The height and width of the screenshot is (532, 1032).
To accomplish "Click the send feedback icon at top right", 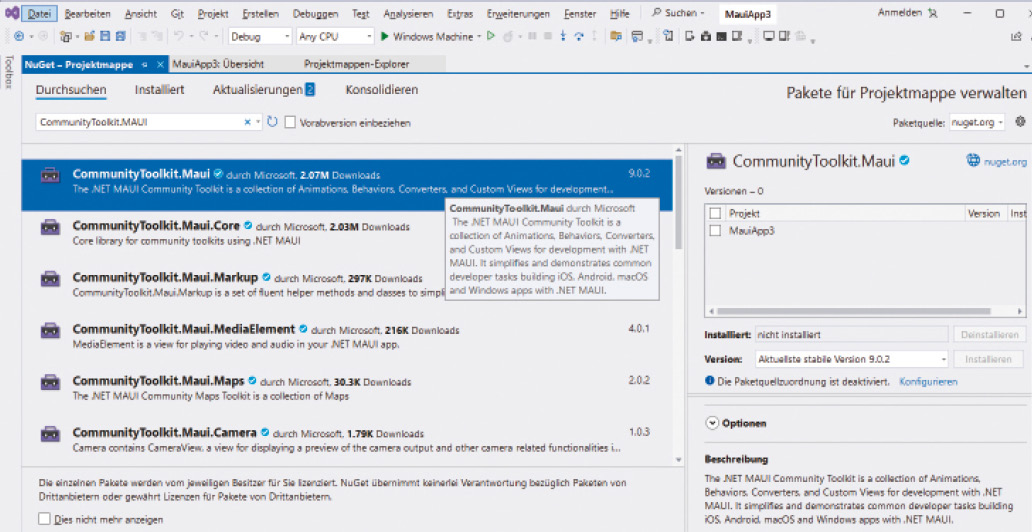I will 1016,37.
